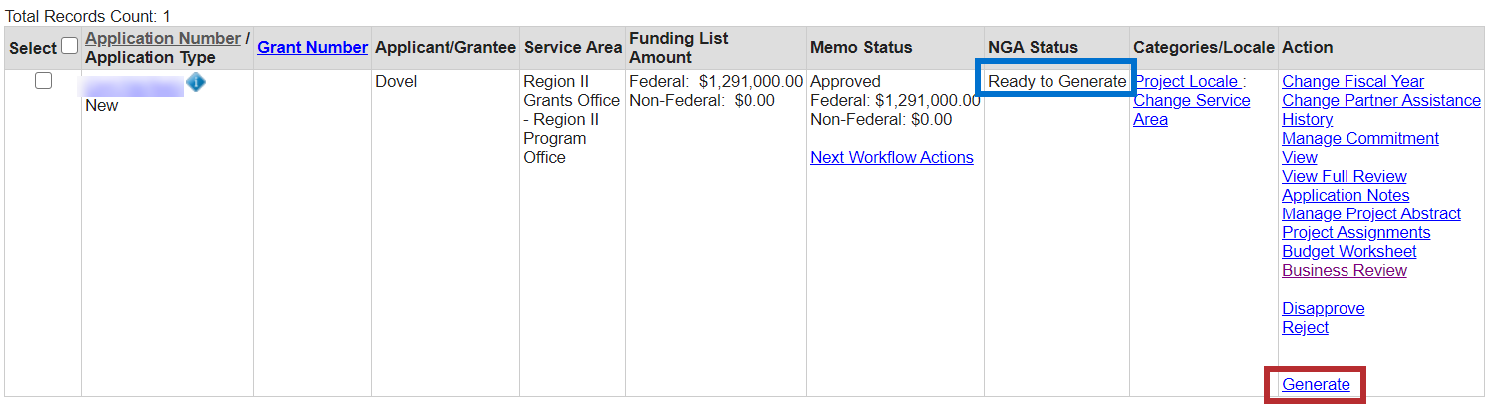The image size is (1498, 419).
Task: Open Project Assignments link
Action: (1356, 232)
